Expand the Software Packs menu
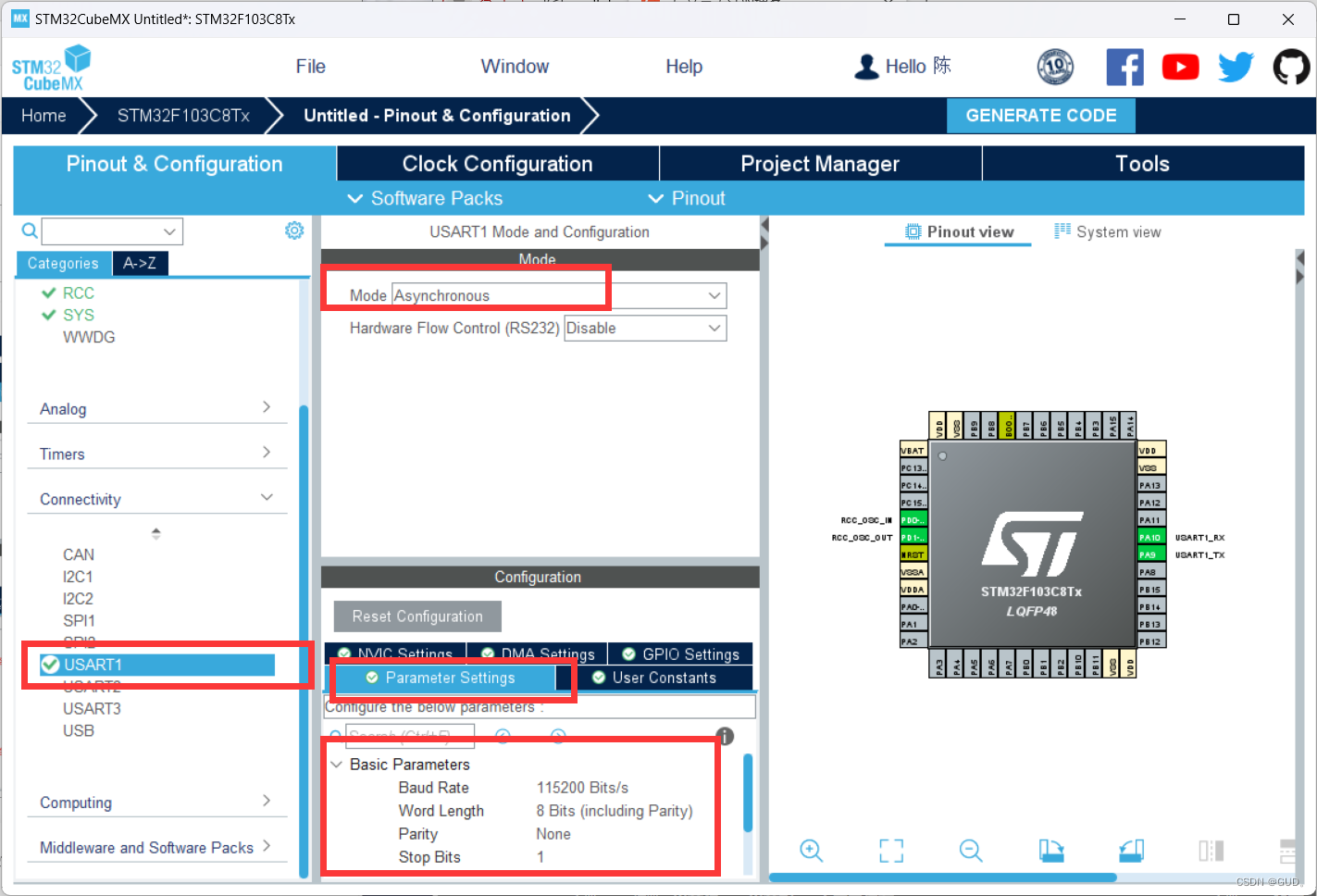The height and width of the screenshot is (896, 1317). [425, 198]
